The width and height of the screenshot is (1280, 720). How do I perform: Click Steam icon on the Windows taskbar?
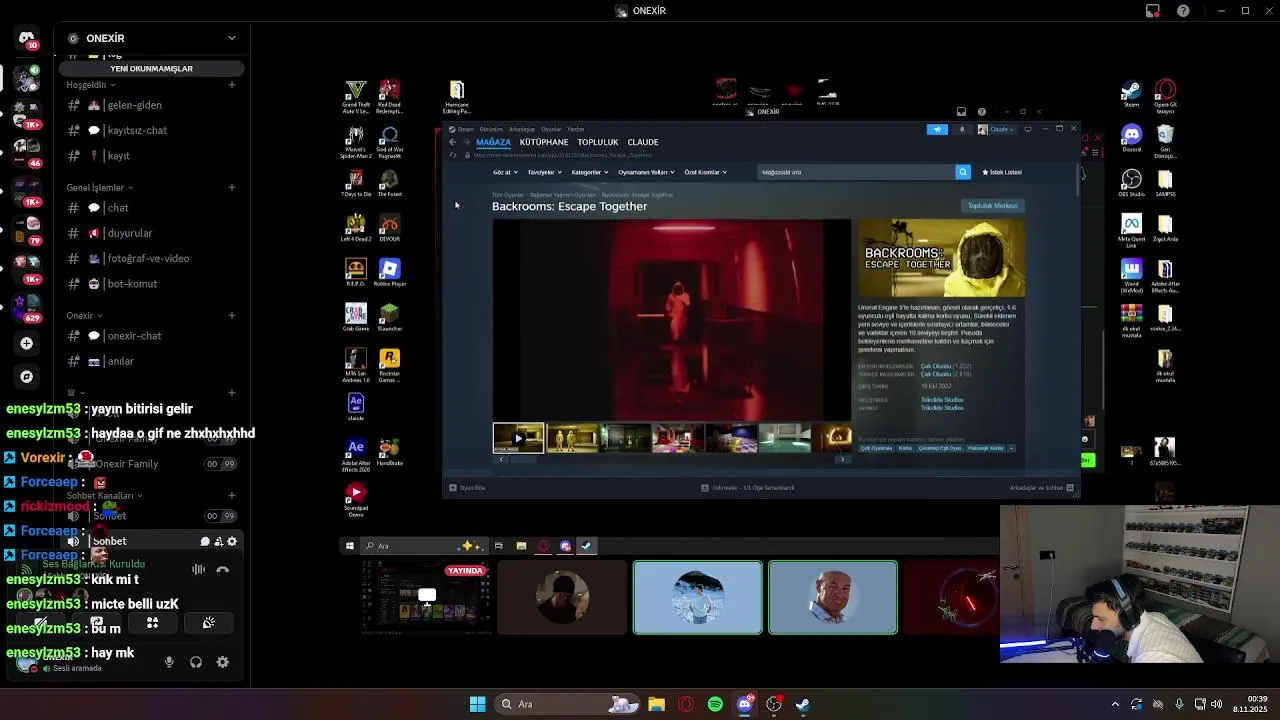point(803,704)
